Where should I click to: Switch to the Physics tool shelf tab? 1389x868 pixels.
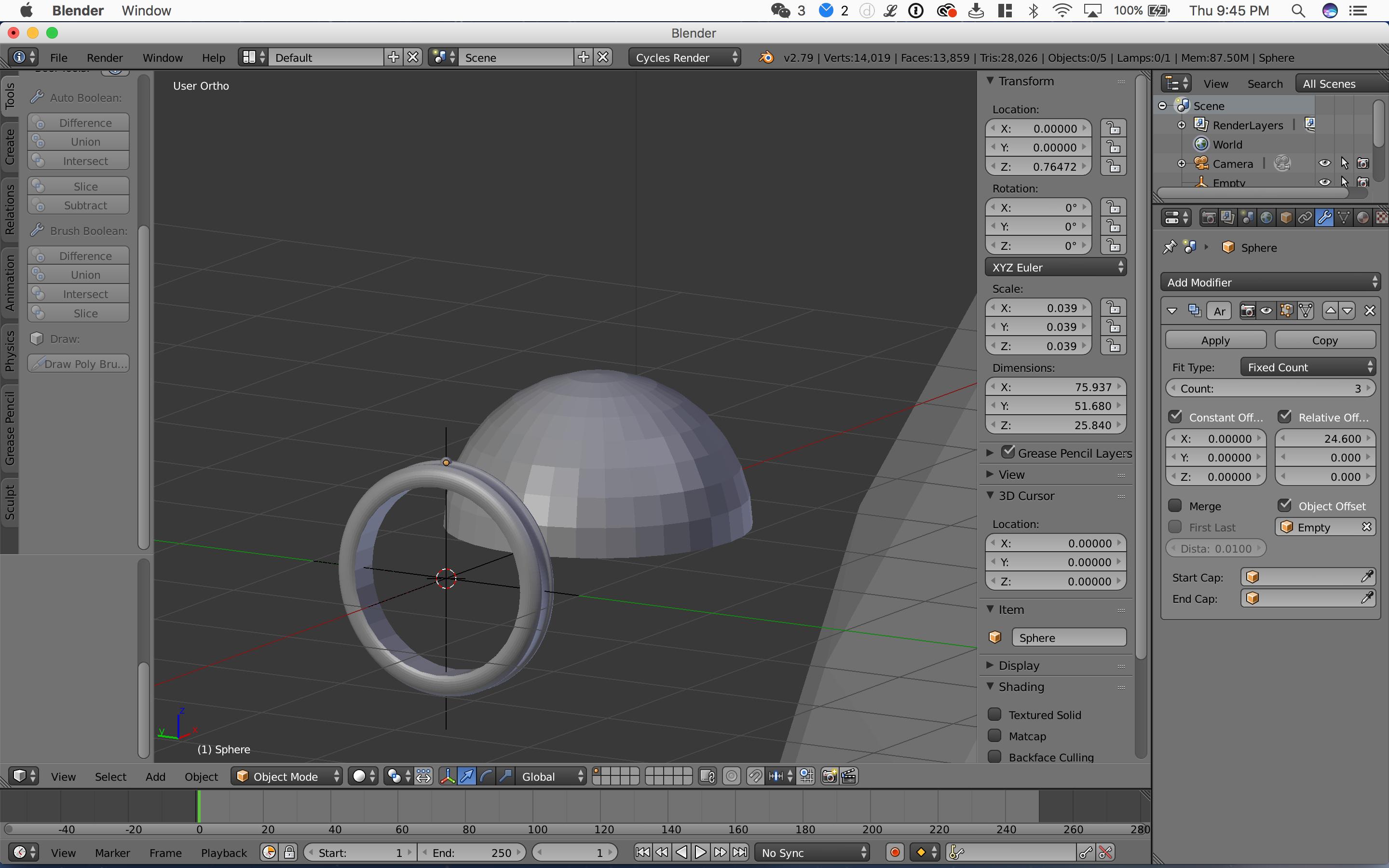[x=10, y=352]
